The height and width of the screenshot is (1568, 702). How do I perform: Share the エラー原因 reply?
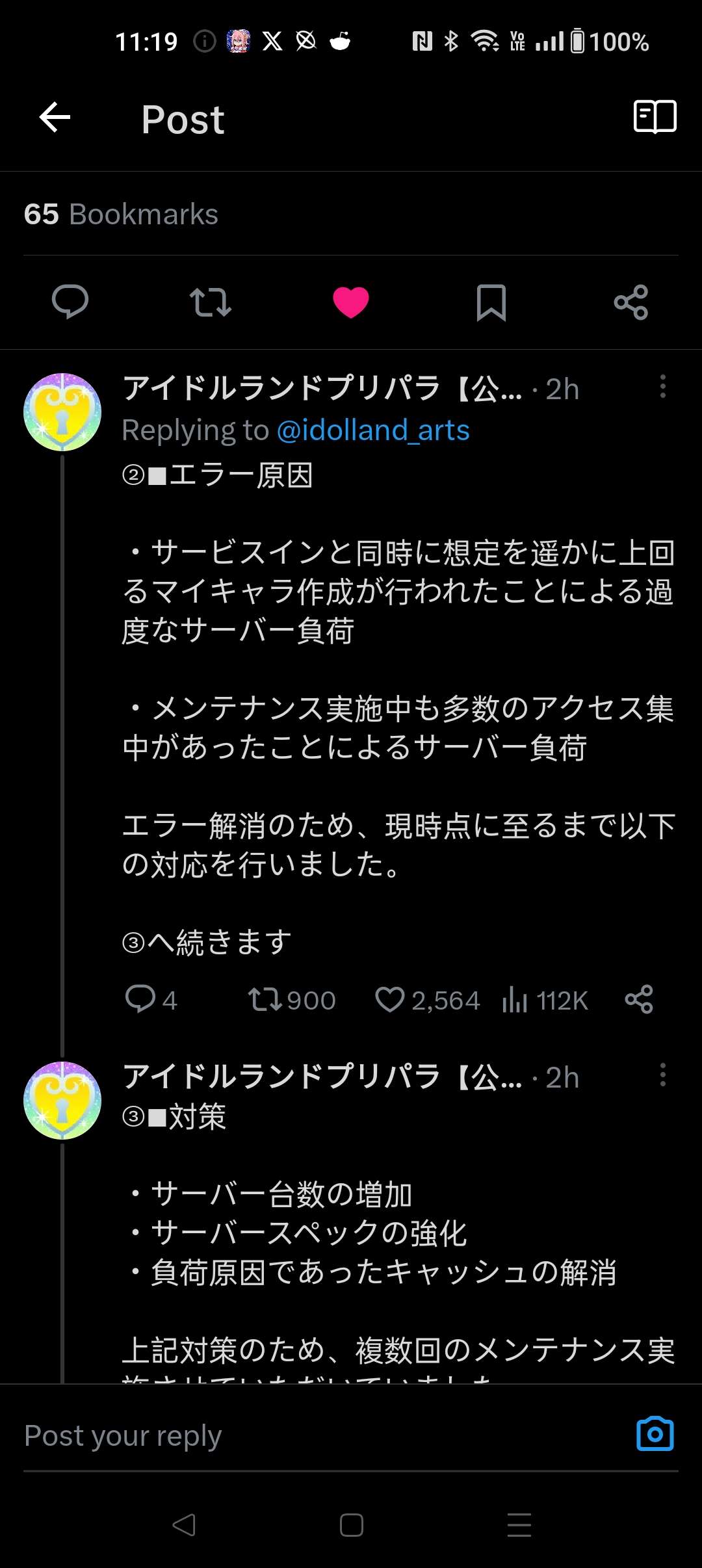(x=638, y=1000)
